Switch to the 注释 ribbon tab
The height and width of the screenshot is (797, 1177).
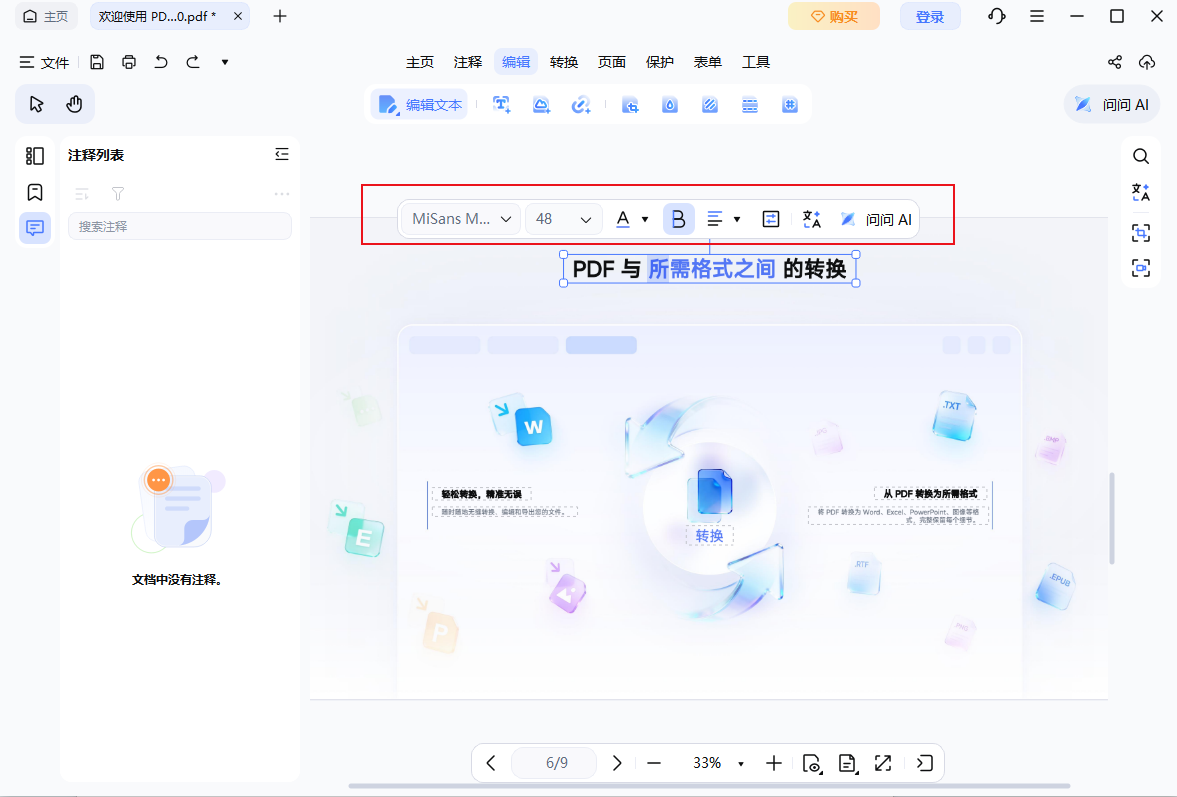468,62
